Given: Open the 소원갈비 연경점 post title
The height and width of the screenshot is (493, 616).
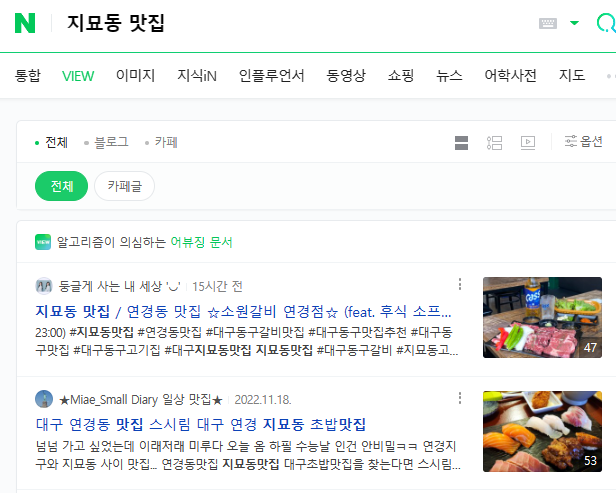Looking at the screenshot, I should click(243, 312).
